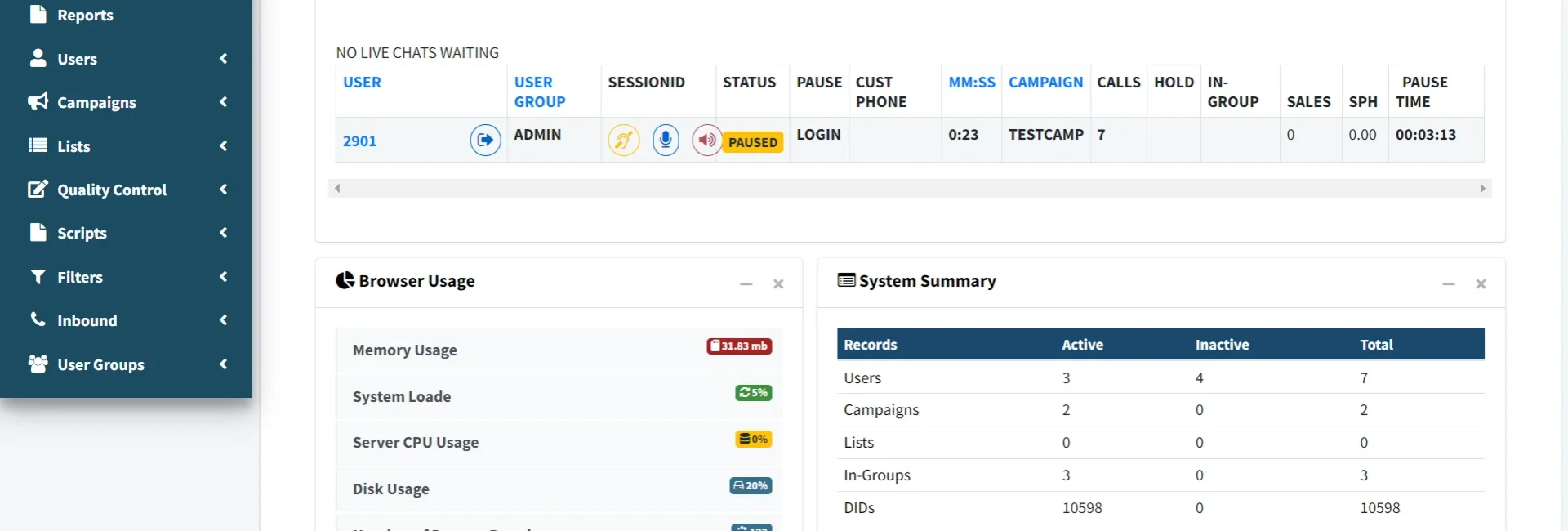The width and height of the screenshot is (1568, 531).
Task: Click the PAUSED status badge
Action: 753,142
